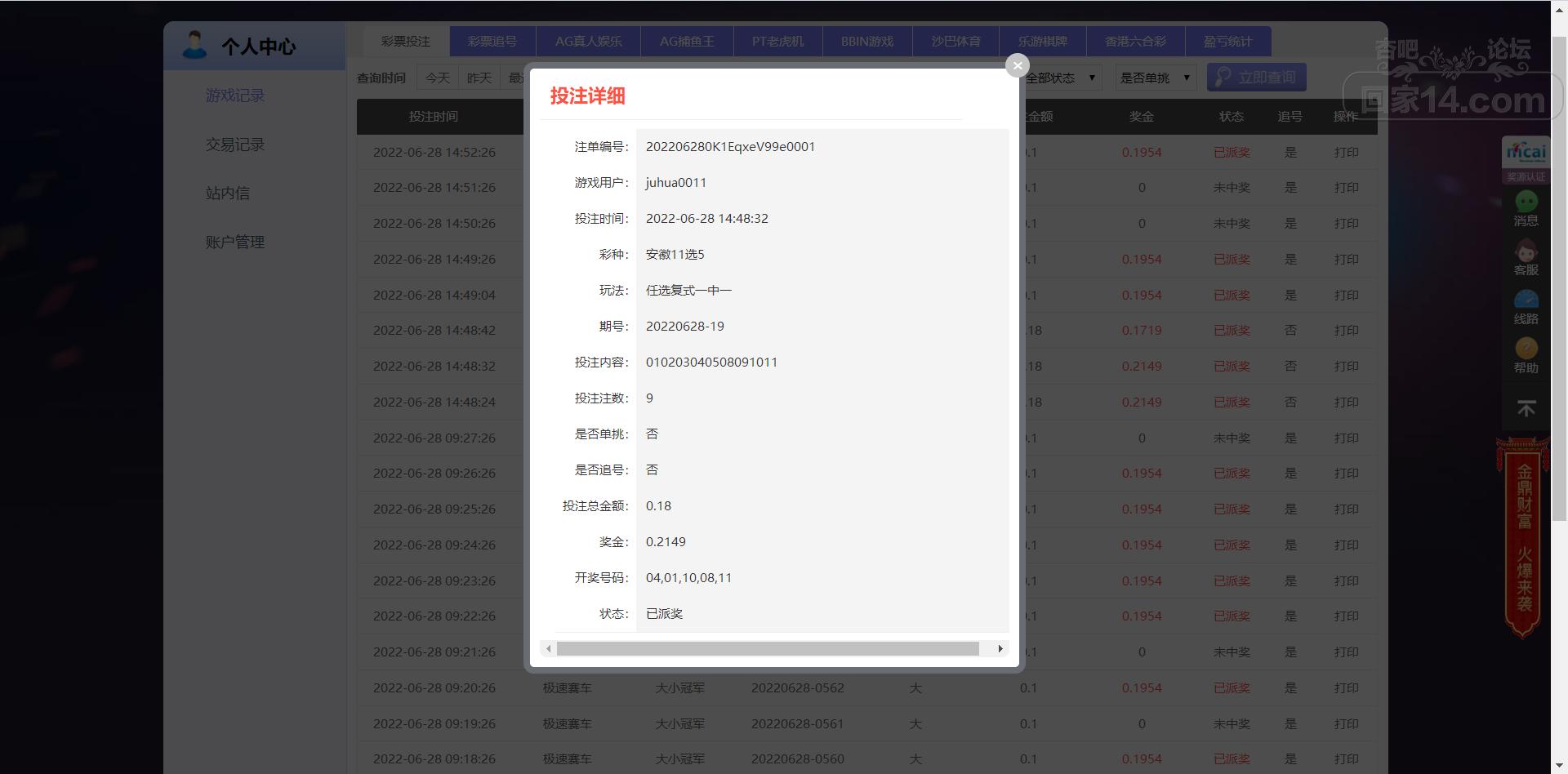
Task: Click the winning numbers 04,01,10,08,11
Action: (688, 578)
